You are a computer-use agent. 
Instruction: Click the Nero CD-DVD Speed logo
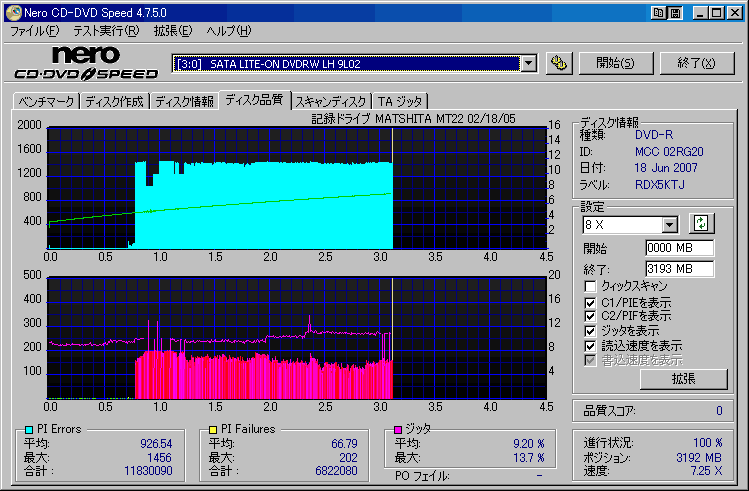(86, 63)
